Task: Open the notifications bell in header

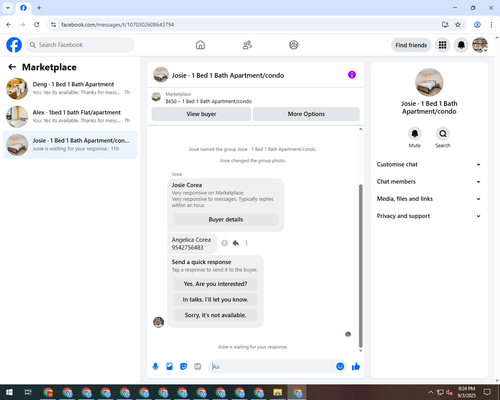Action: pos(461,45)
